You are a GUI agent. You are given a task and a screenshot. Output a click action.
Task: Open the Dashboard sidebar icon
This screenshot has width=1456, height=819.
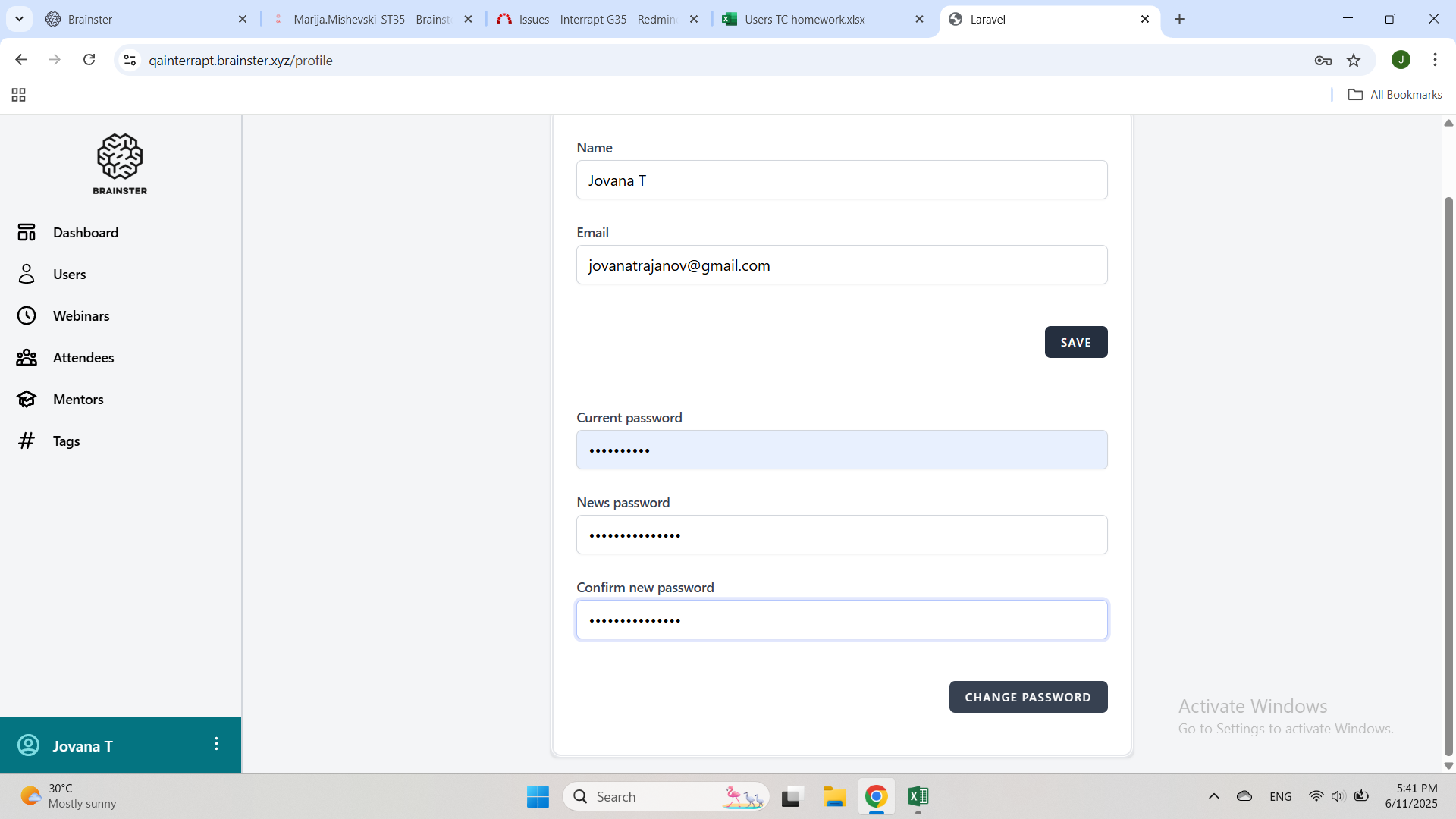click(27, 232)
